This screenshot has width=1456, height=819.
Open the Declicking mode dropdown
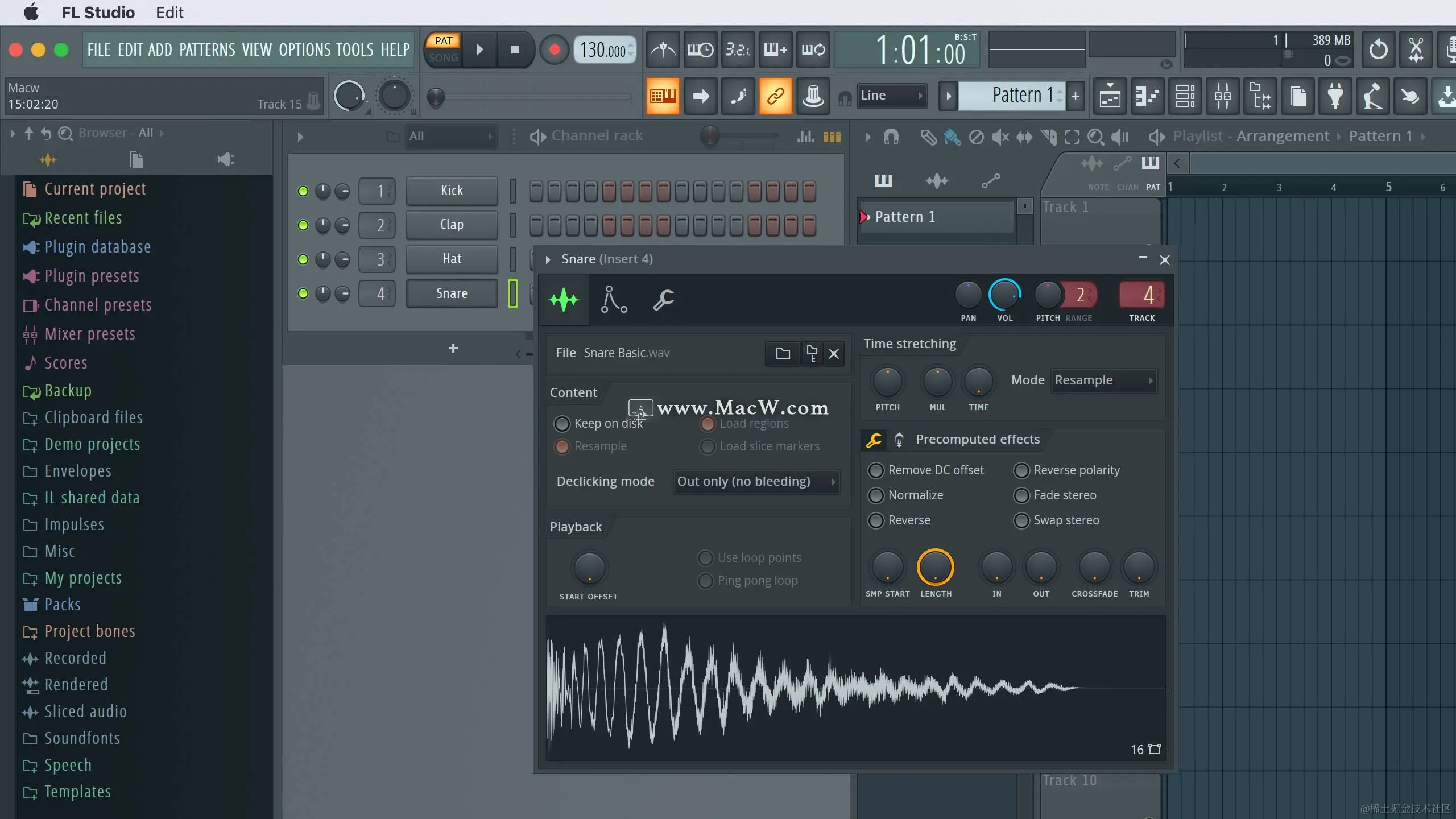[x=756, y=482]
